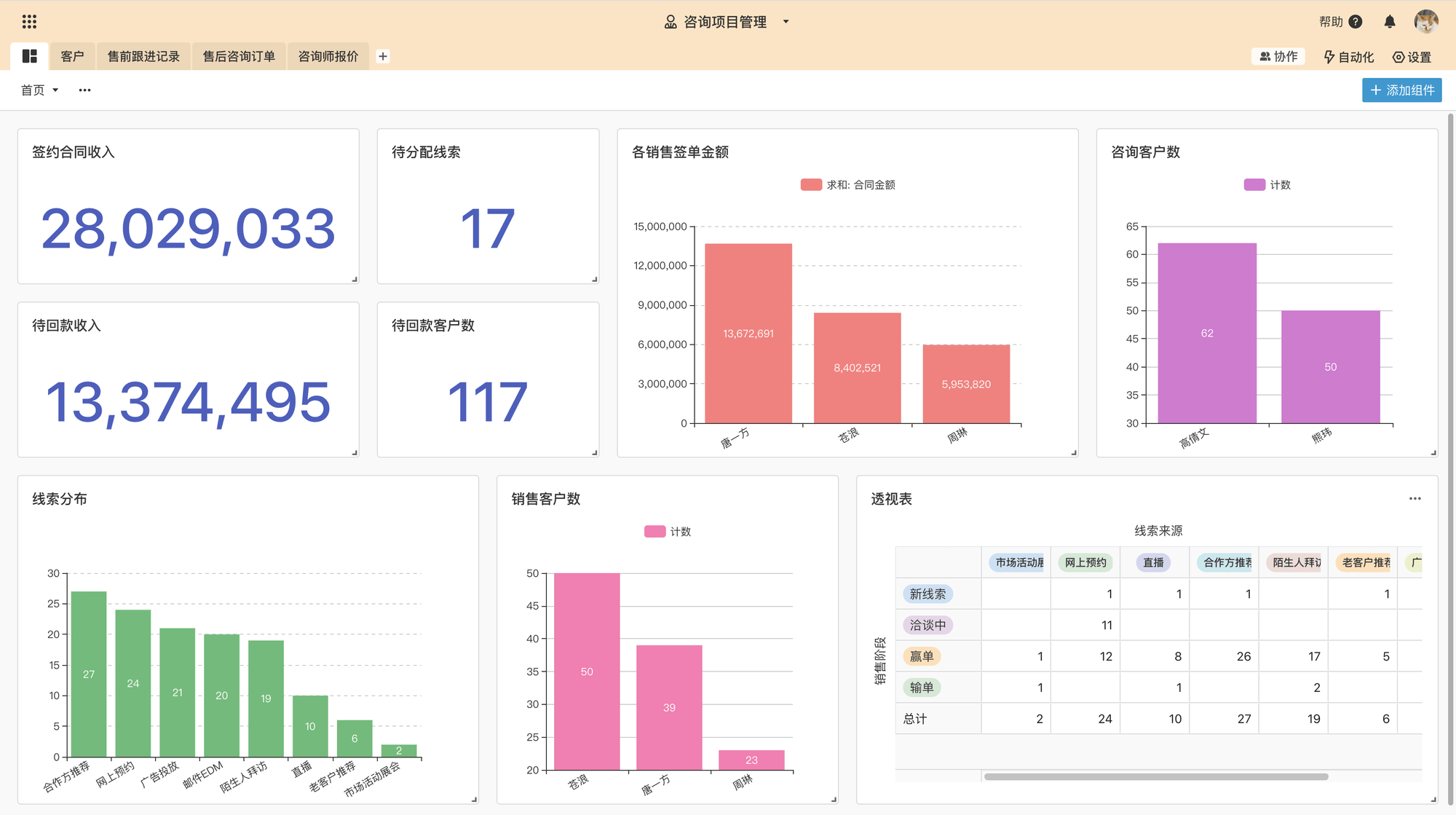Click the 陌生人拜访 bar with value 19
1456x815 pixels.
[x=266, y=698]
